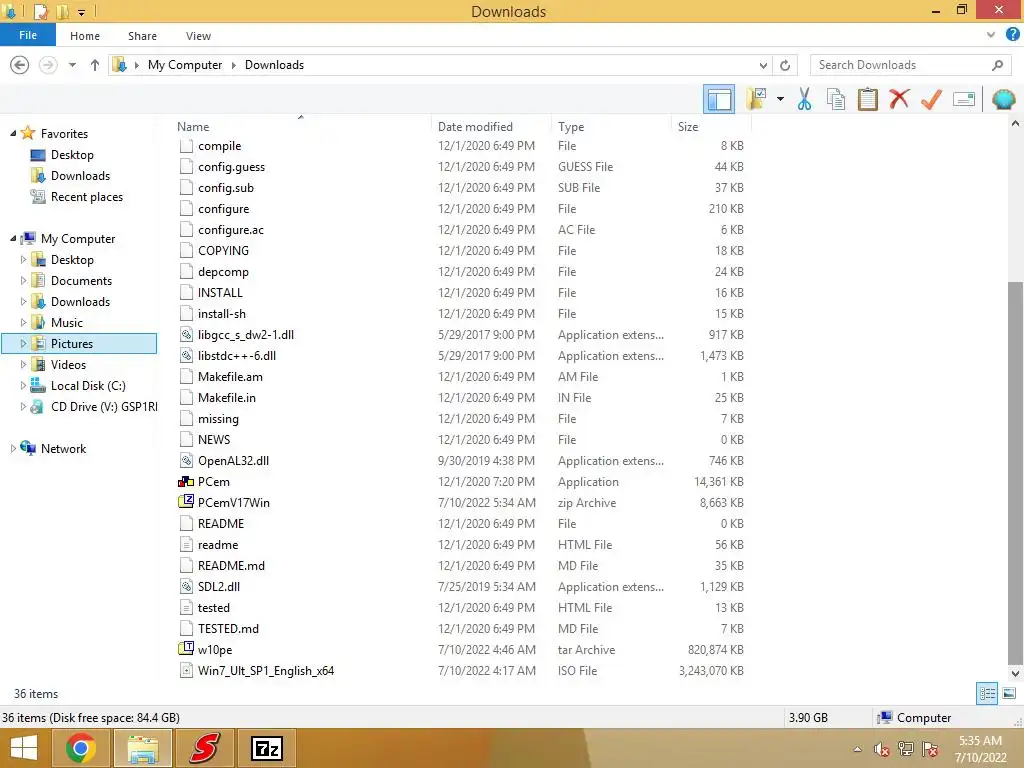This screenshot has width=1024, height=768.
Task: Expand the ribbon with the chevron
Action: coord(991,35)
